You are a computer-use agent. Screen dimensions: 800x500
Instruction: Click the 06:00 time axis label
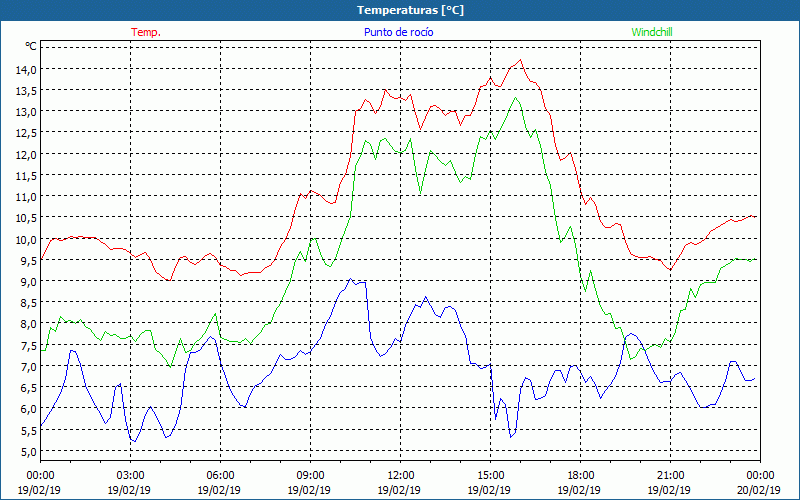point(220,476)
